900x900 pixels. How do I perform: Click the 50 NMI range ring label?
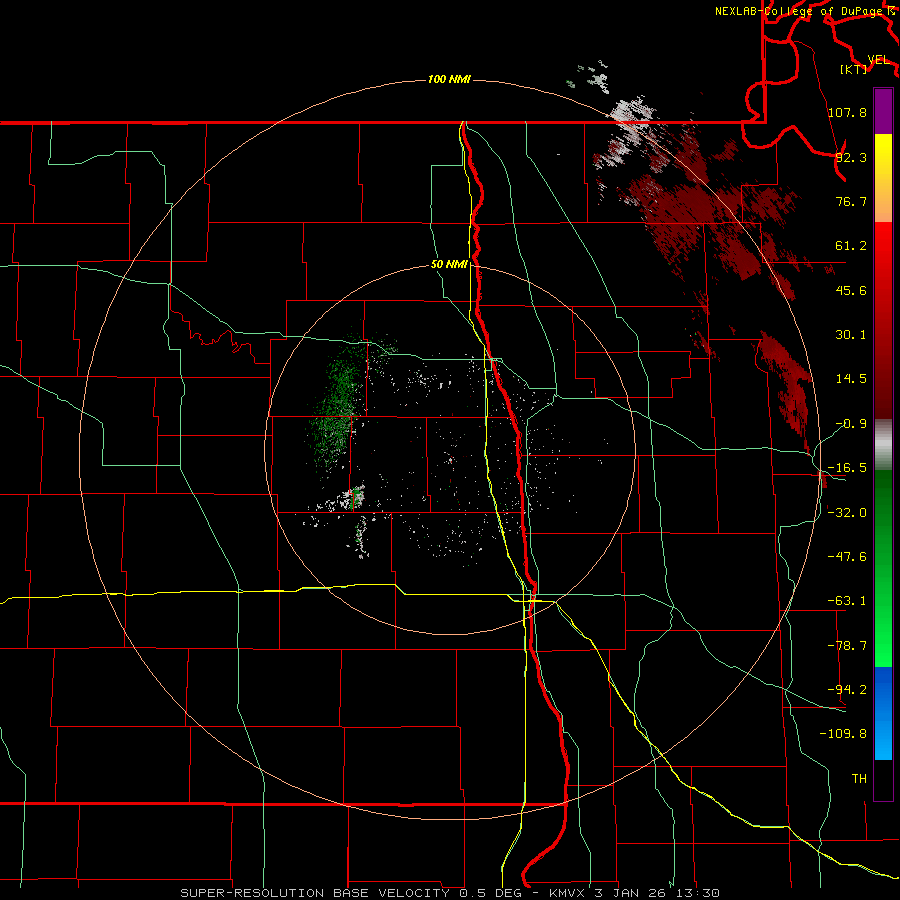[x=449, y=264]
